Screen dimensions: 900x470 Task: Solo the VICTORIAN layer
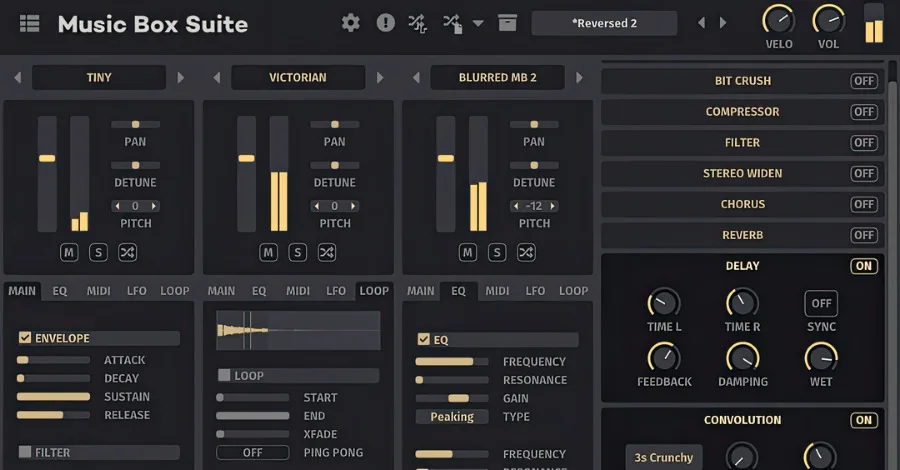click(297, 253)
